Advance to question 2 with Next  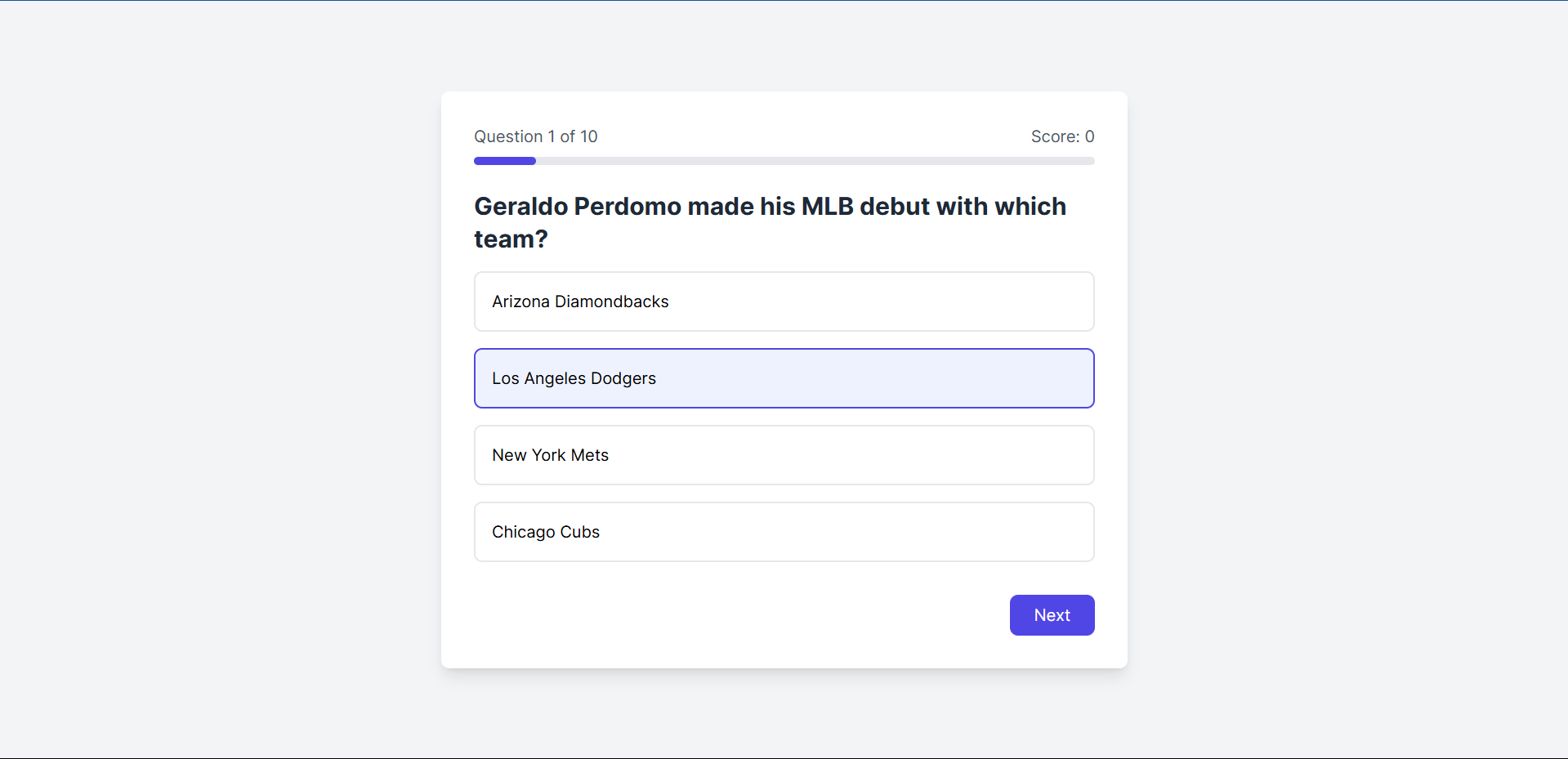pos(1052,615)
